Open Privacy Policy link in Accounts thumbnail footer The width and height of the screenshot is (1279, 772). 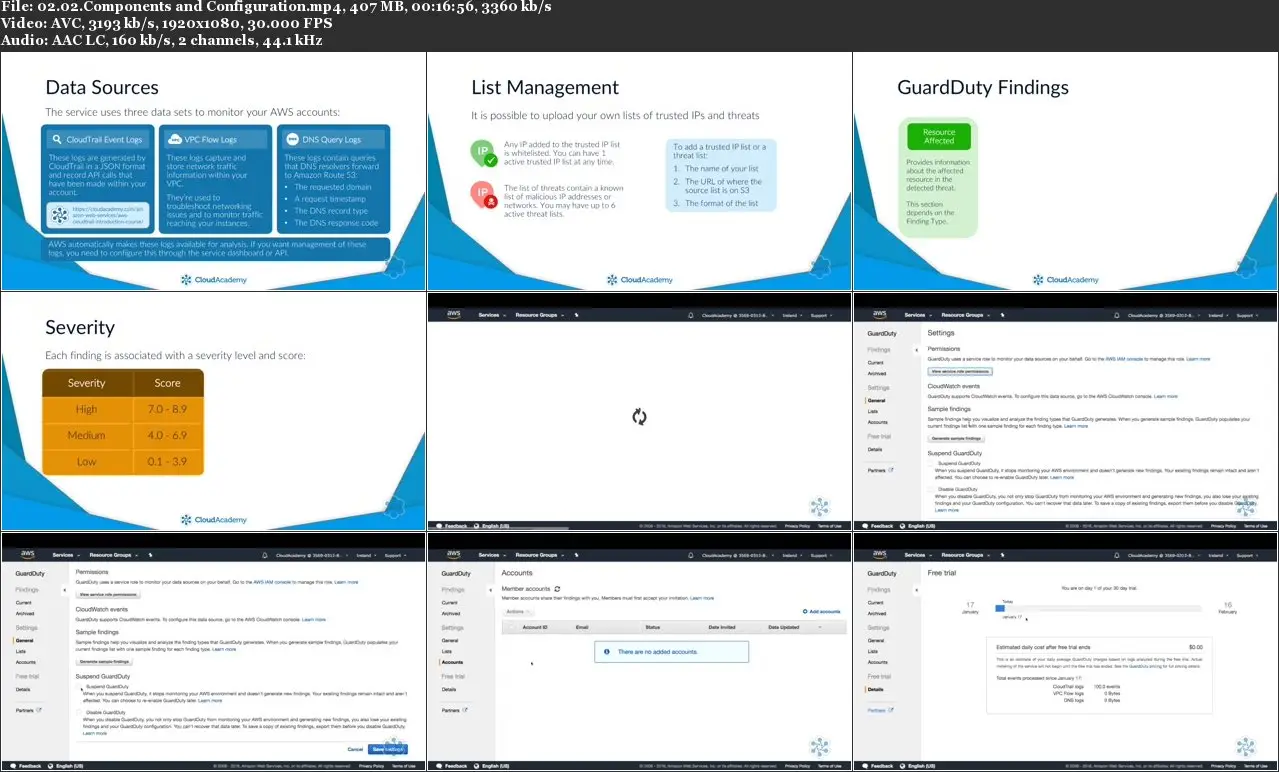[x=797, y=766]
